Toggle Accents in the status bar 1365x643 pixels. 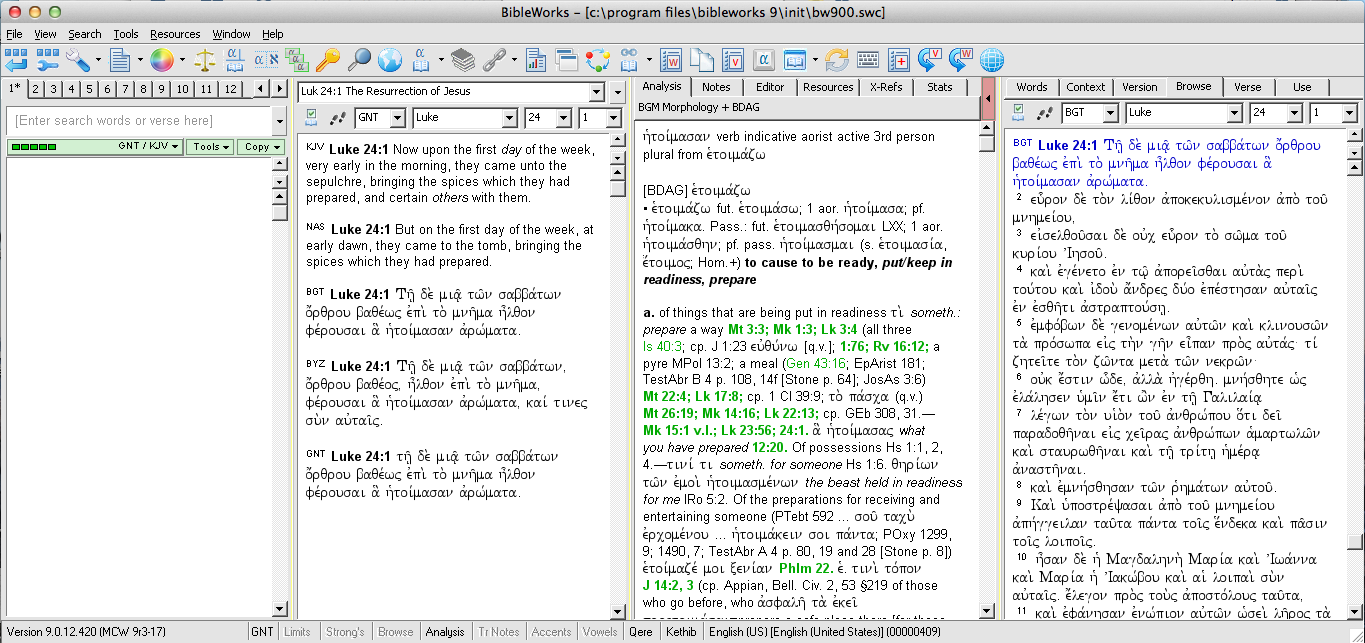pyautogui.click(x=551, y=632)
